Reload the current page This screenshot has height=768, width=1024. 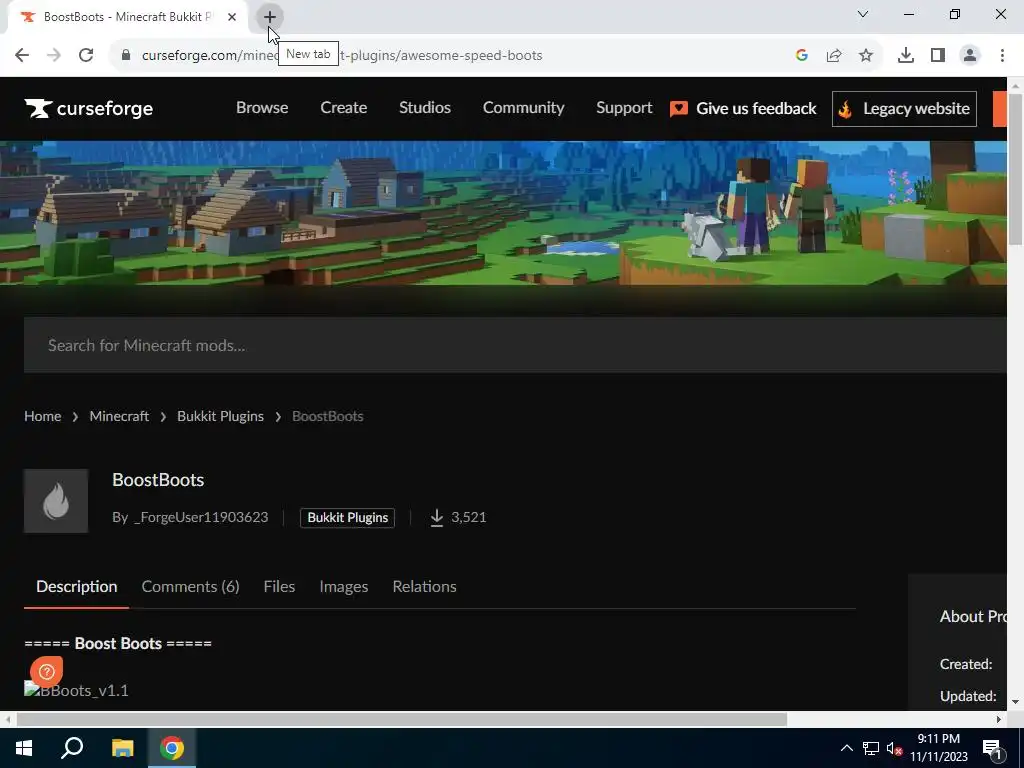[x=86, y=55]
